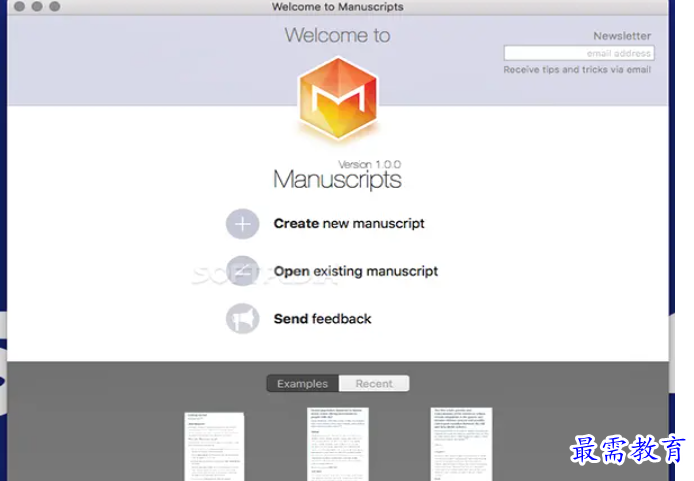
Task: Zoom the window using the third title bar button
Action: tap(55, 6)
